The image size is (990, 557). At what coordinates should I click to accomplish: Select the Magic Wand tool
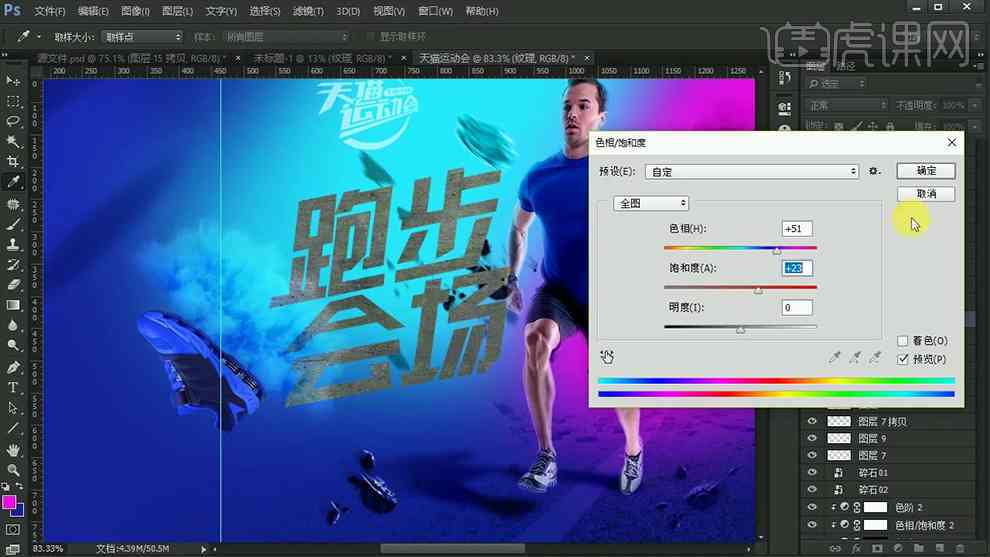pyautogui.click(x=13, y=141)
